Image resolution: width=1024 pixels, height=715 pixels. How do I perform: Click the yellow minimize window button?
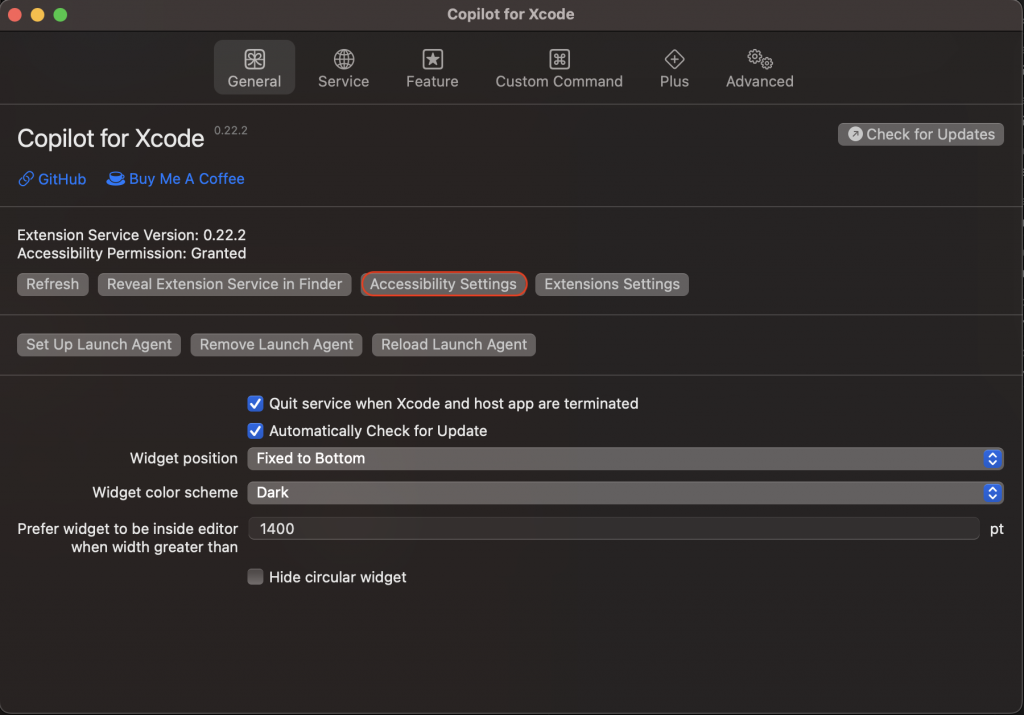point(37,14)
